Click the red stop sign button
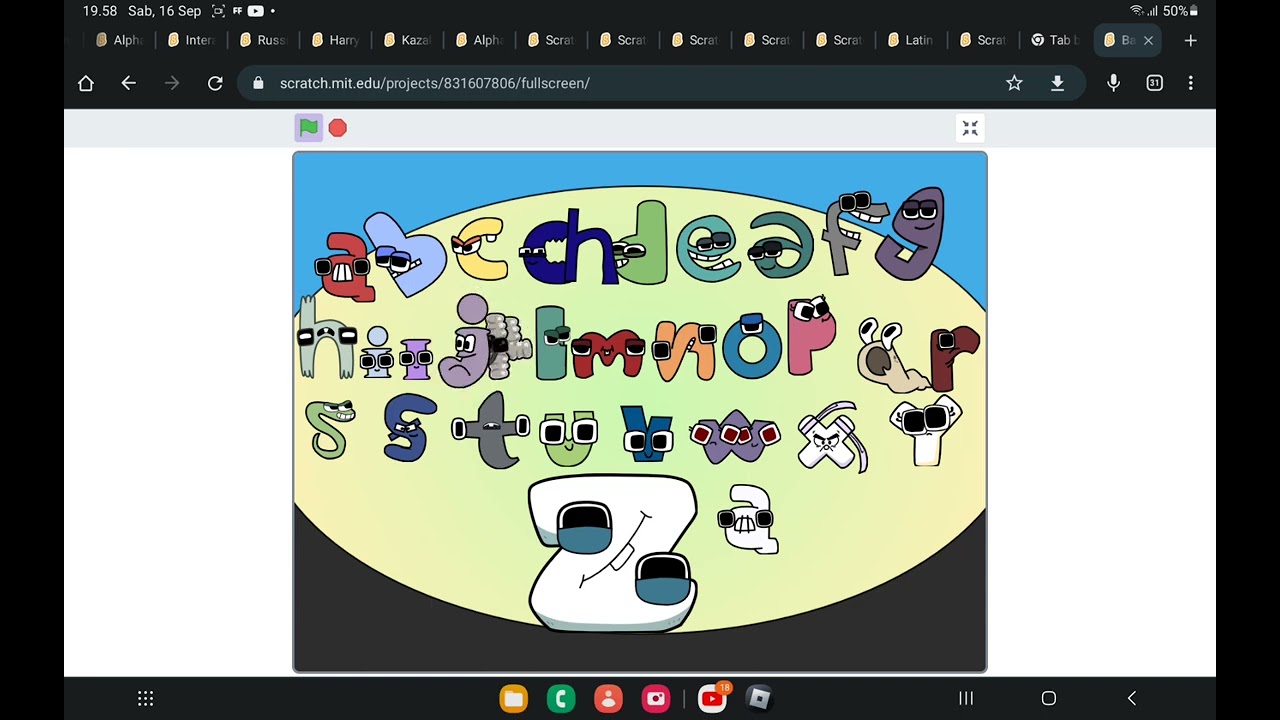 tap(338, 128)
